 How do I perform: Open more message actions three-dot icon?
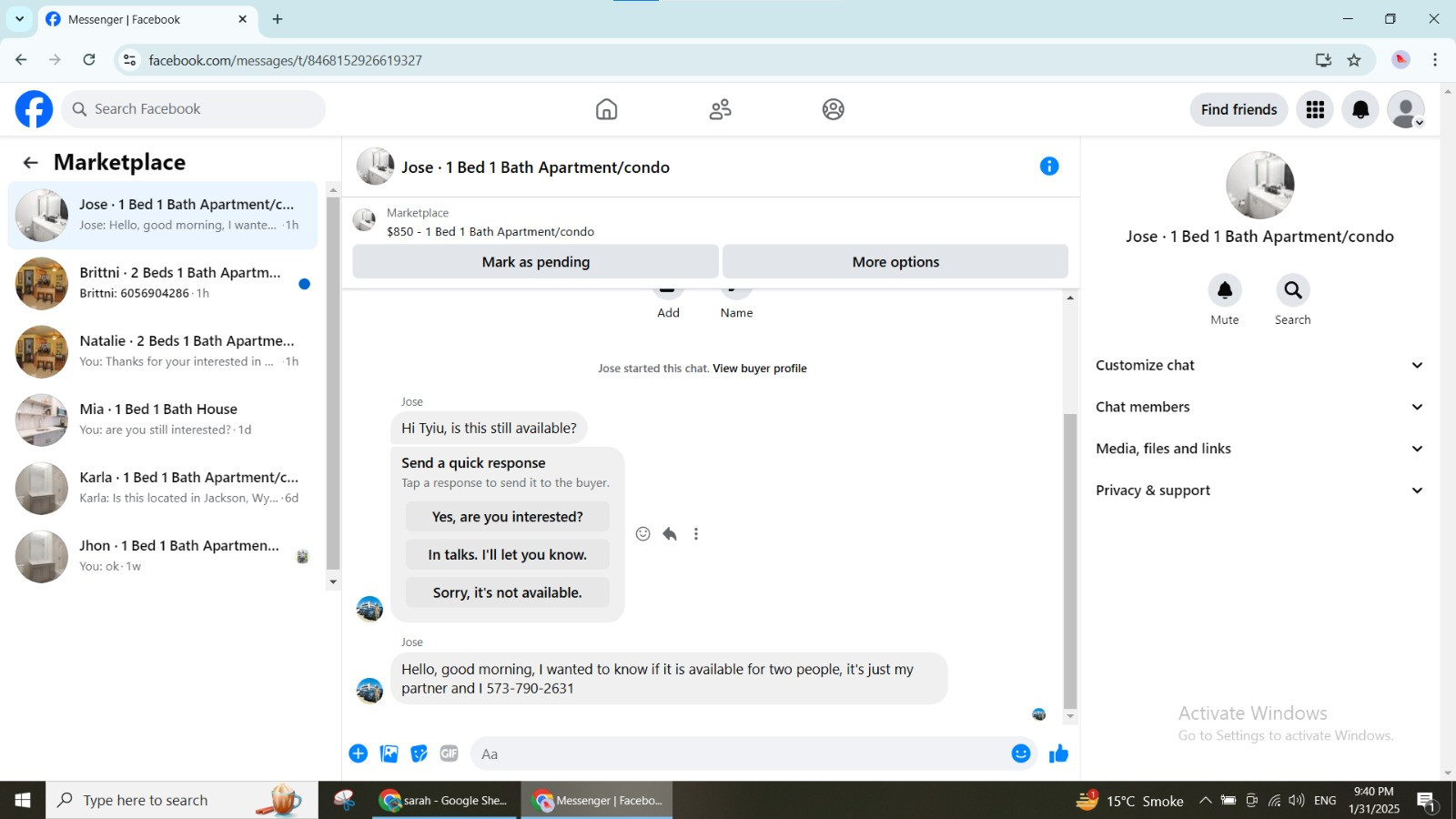click(696, 534)
